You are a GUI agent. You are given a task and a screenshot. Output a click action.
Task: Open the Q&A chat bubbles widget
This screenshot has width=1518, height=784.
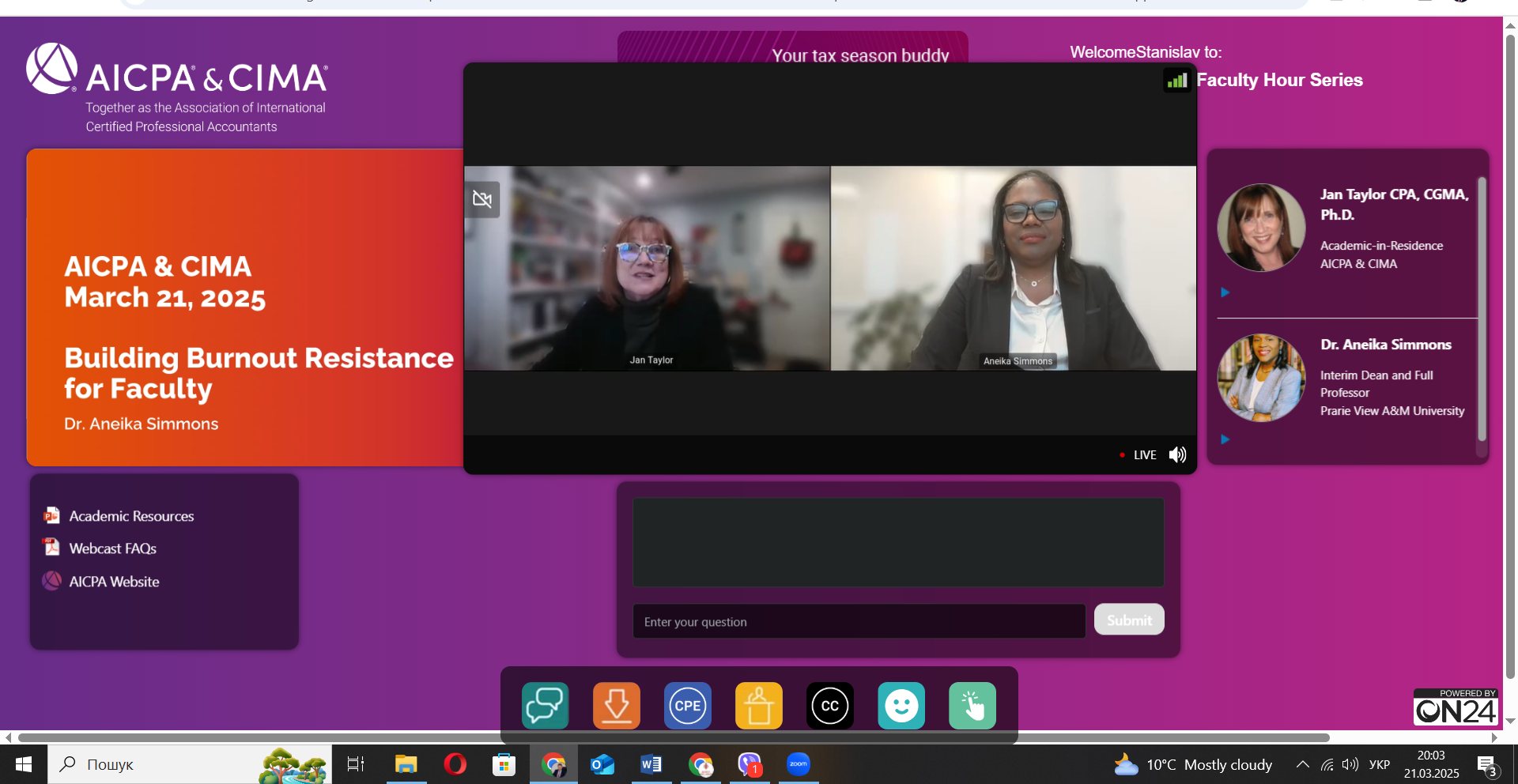coord(545,705)
